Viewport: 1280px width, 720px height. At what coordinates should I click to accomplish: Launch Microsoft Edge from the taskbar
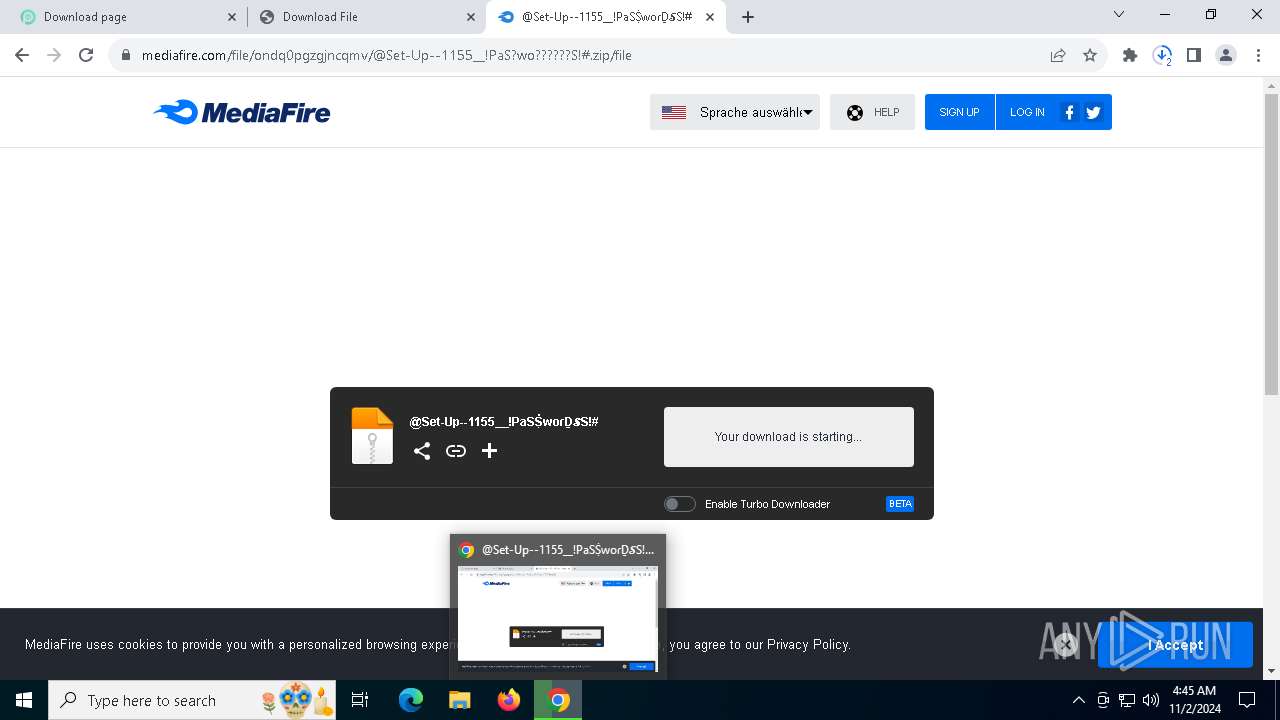coord(411,700)
